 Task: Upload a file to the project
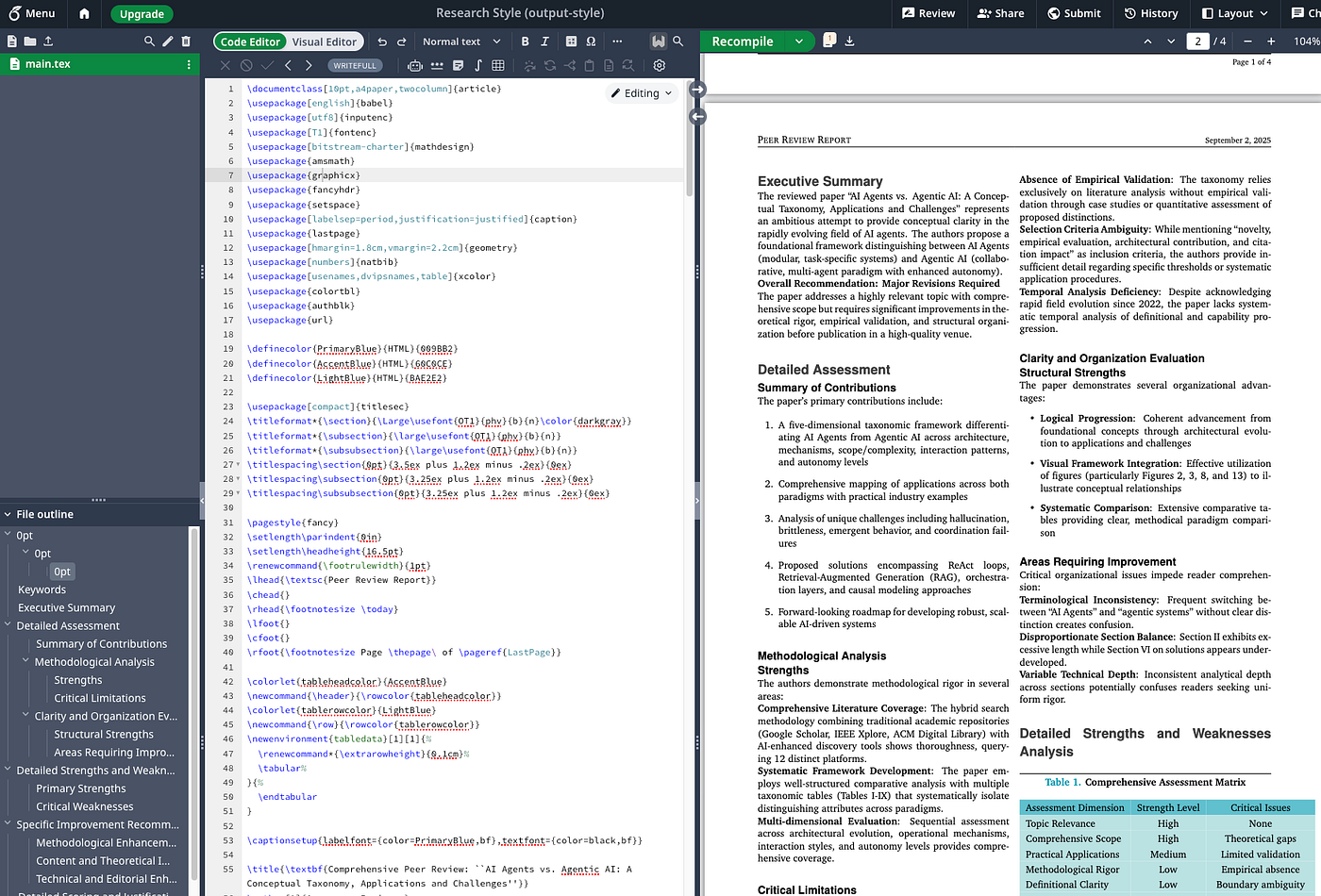(48, 41)
